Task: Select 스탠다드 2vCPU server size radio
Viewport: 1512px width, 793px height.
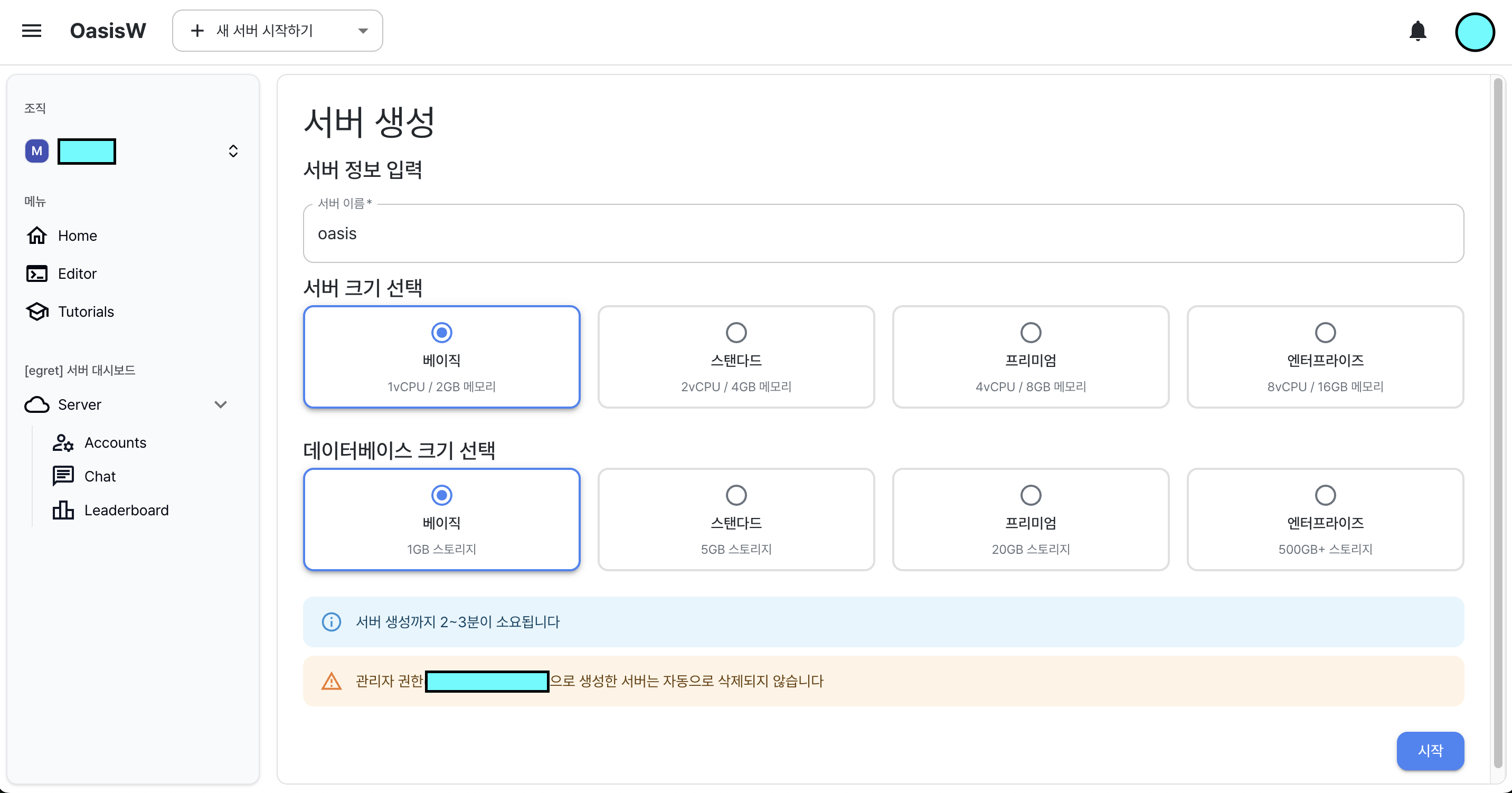Action: (736, 333)
